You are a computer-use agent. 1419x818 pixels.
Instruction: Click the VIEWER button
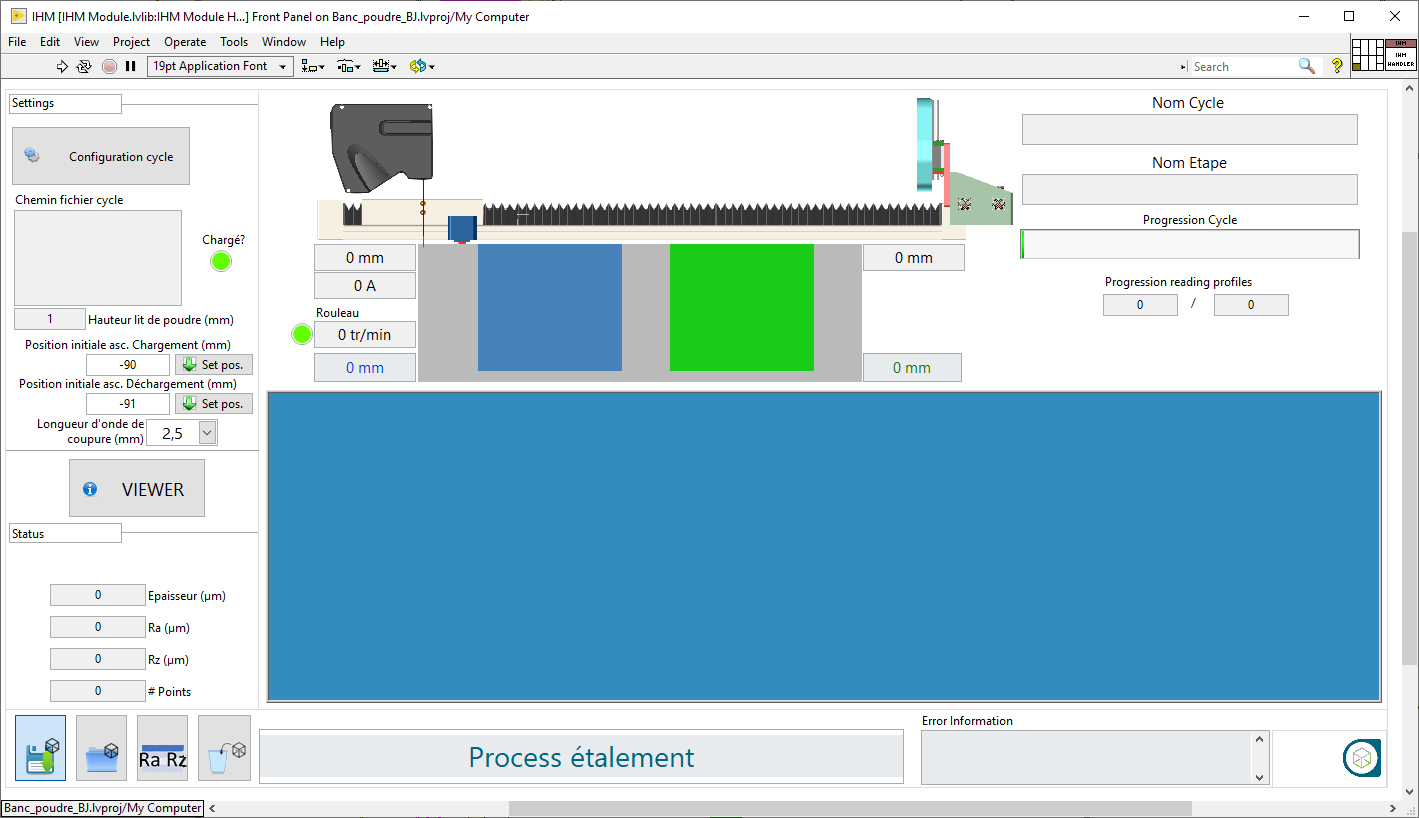pyautogui.click(x=137, y=489)
